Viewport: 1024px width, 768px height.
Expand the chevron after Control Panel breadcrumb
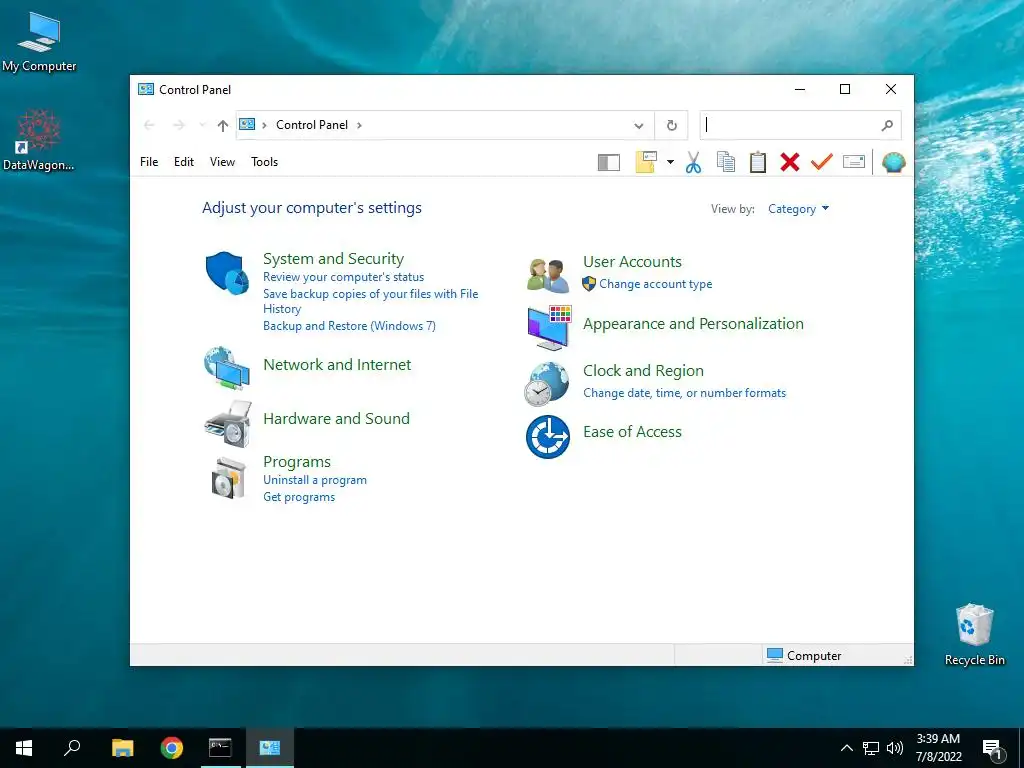click(x=359, y=125)
